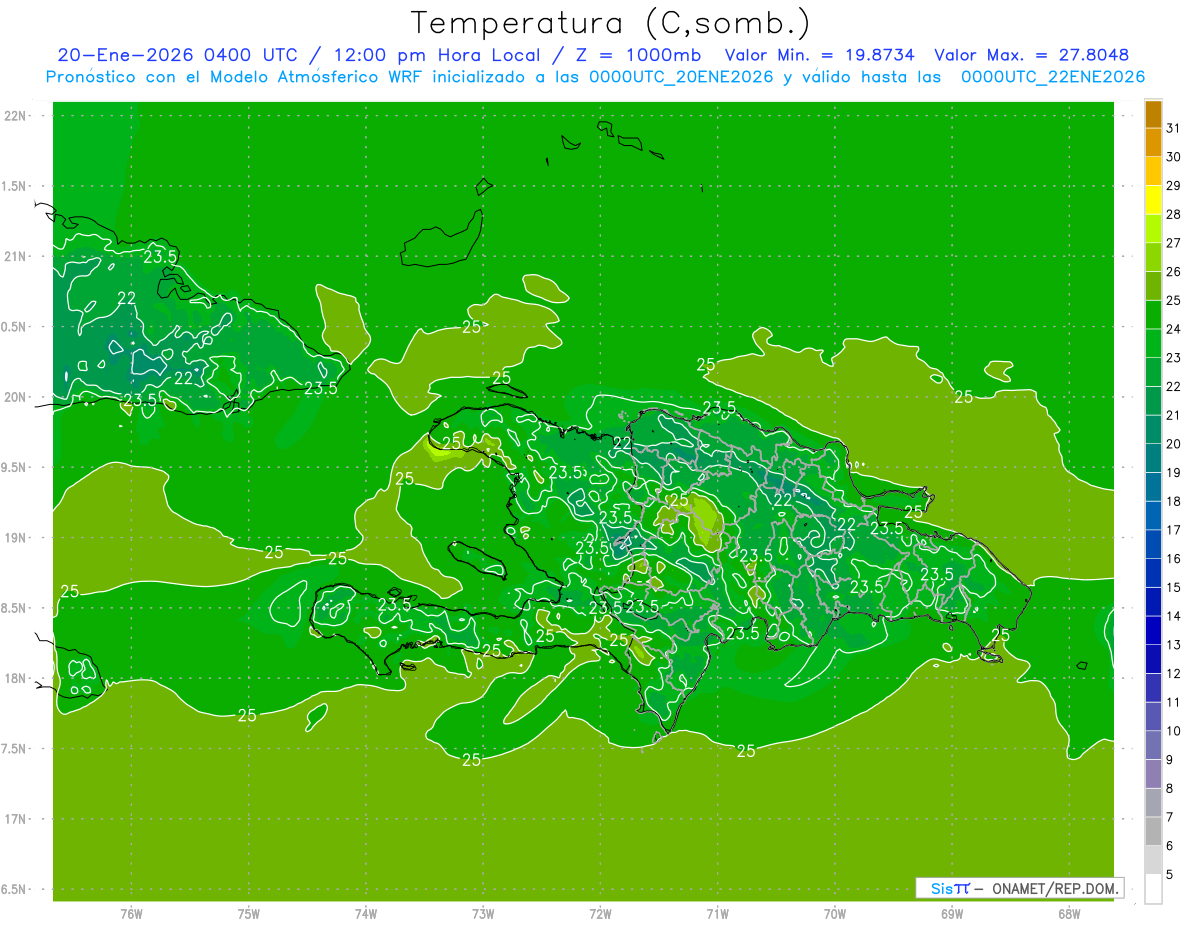Click the "1.5N" latitude axis label
1200x927 pixels.
pos(16,186)
